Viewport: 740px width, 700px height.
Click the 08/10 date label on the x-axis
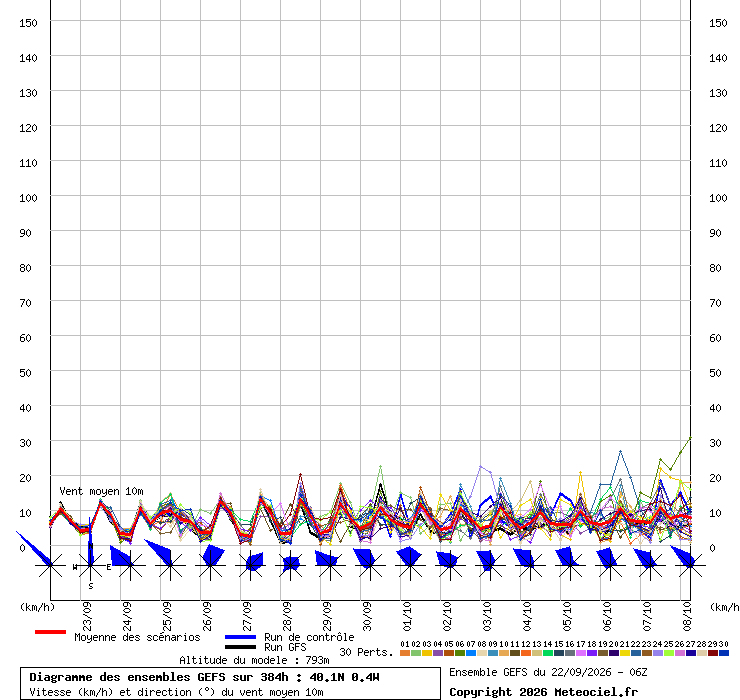[687, 616]
